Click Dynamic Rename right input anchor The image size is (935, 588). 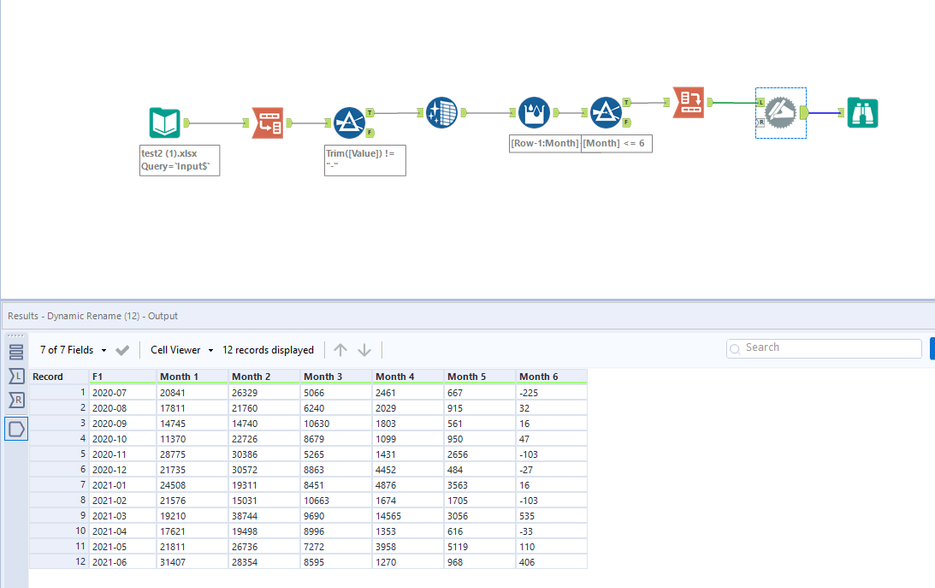[x=760, y=122]
